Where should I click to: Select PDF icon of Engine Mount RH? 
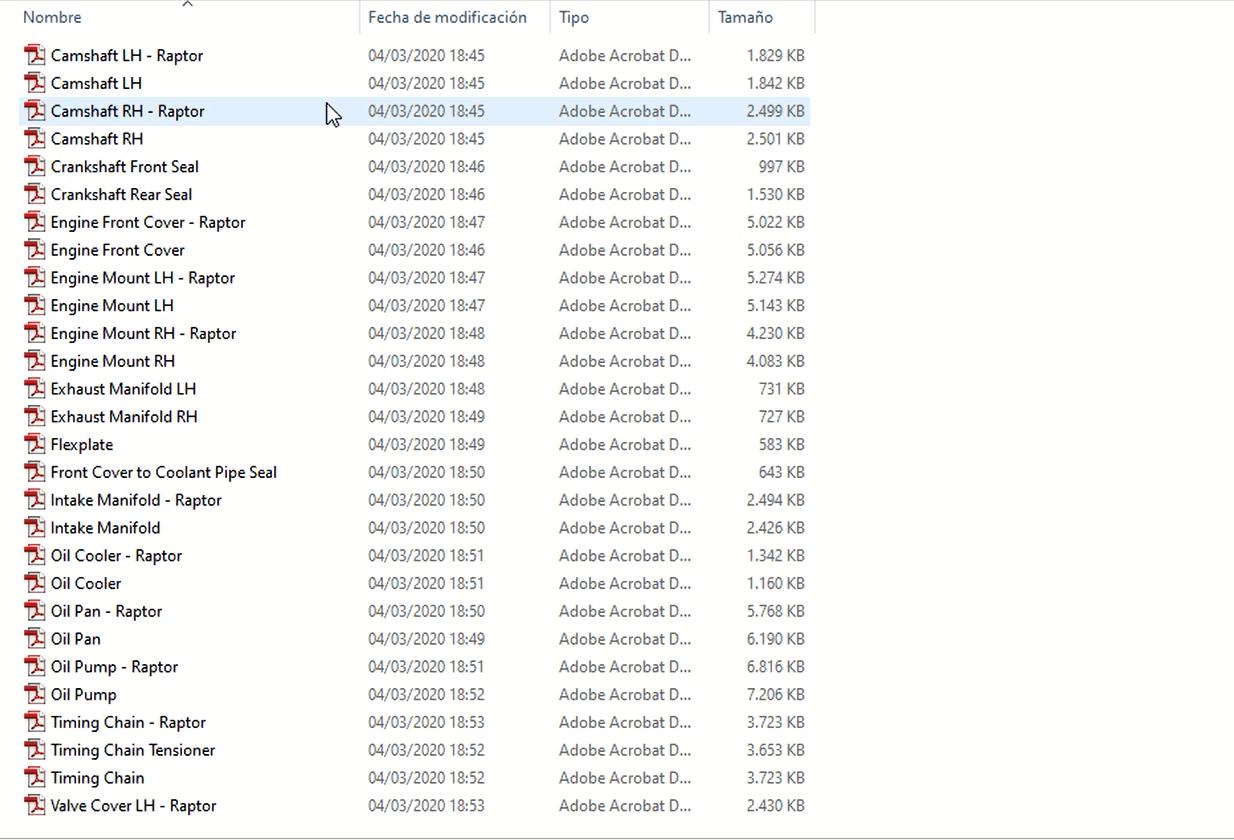(35, 361)
